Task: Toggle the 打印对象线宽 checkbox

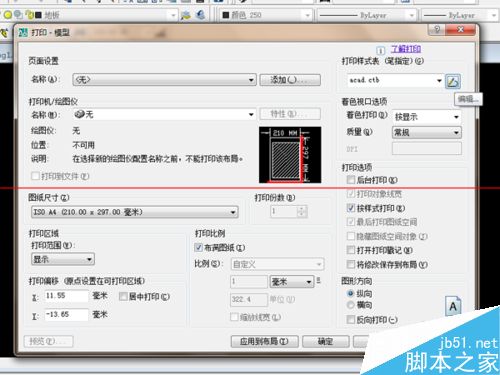Action: 351,194
